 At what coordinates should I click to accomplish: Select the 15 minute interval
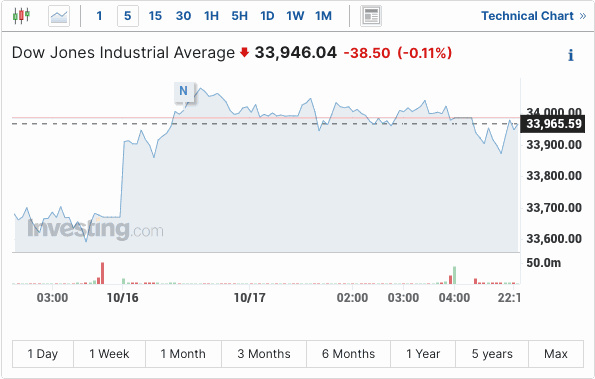pos(155,16)
